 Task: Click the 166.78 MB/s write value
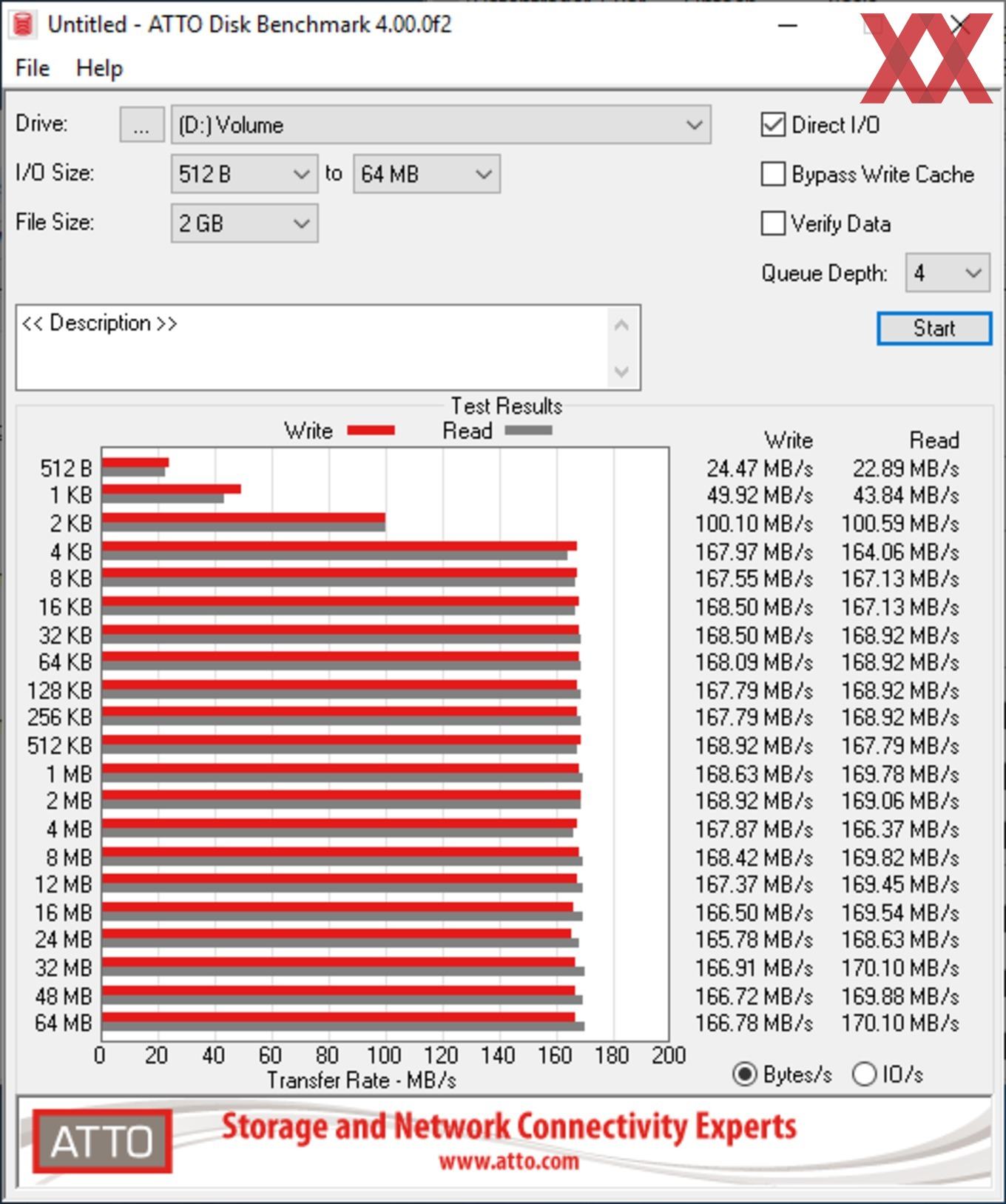[x=754, y=1023]
